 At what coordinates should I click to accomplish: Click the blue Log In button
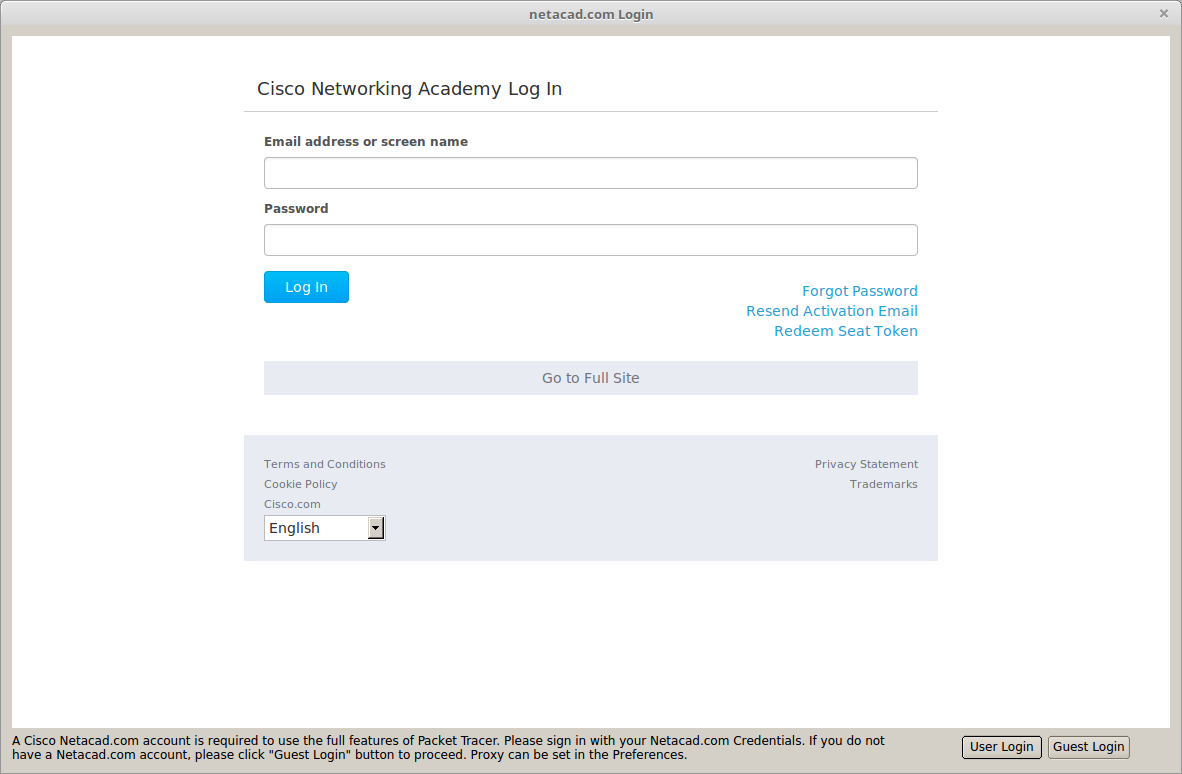point(306,287)
